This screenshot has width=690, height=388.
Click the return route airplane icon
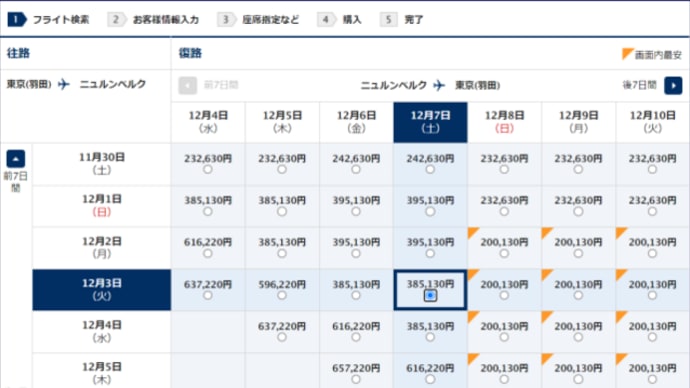coord(439,85)
